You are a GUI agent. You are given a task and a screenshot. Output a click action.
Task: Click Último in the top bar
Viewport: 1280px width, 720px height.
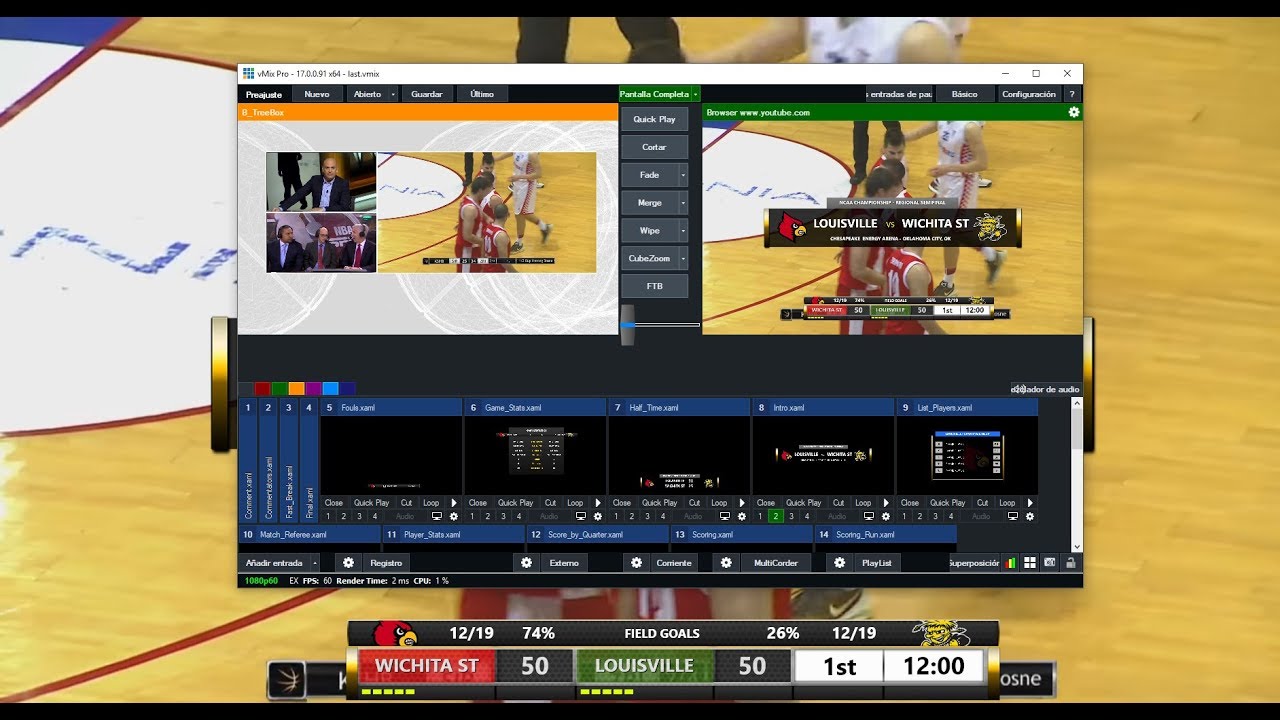482,94
